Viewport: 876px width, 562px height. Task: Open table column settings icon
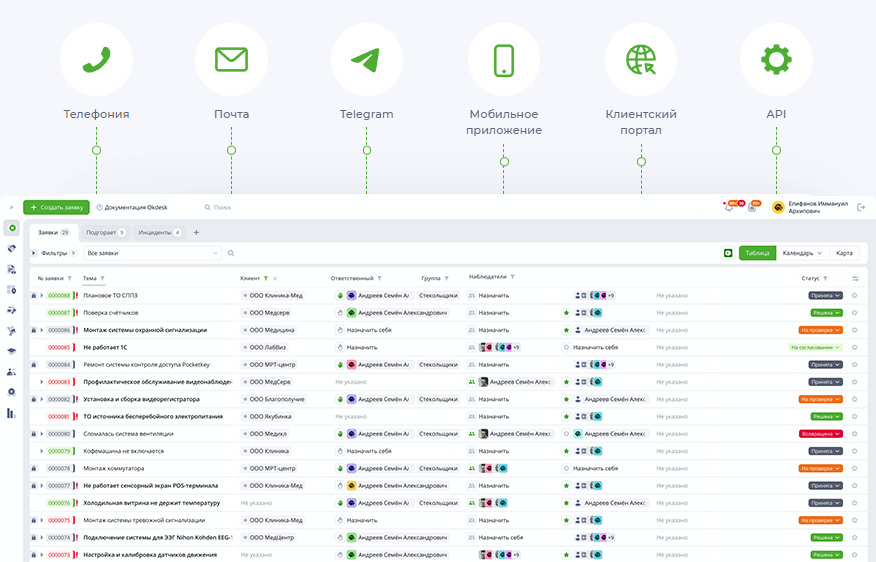(x=855, y=278)
